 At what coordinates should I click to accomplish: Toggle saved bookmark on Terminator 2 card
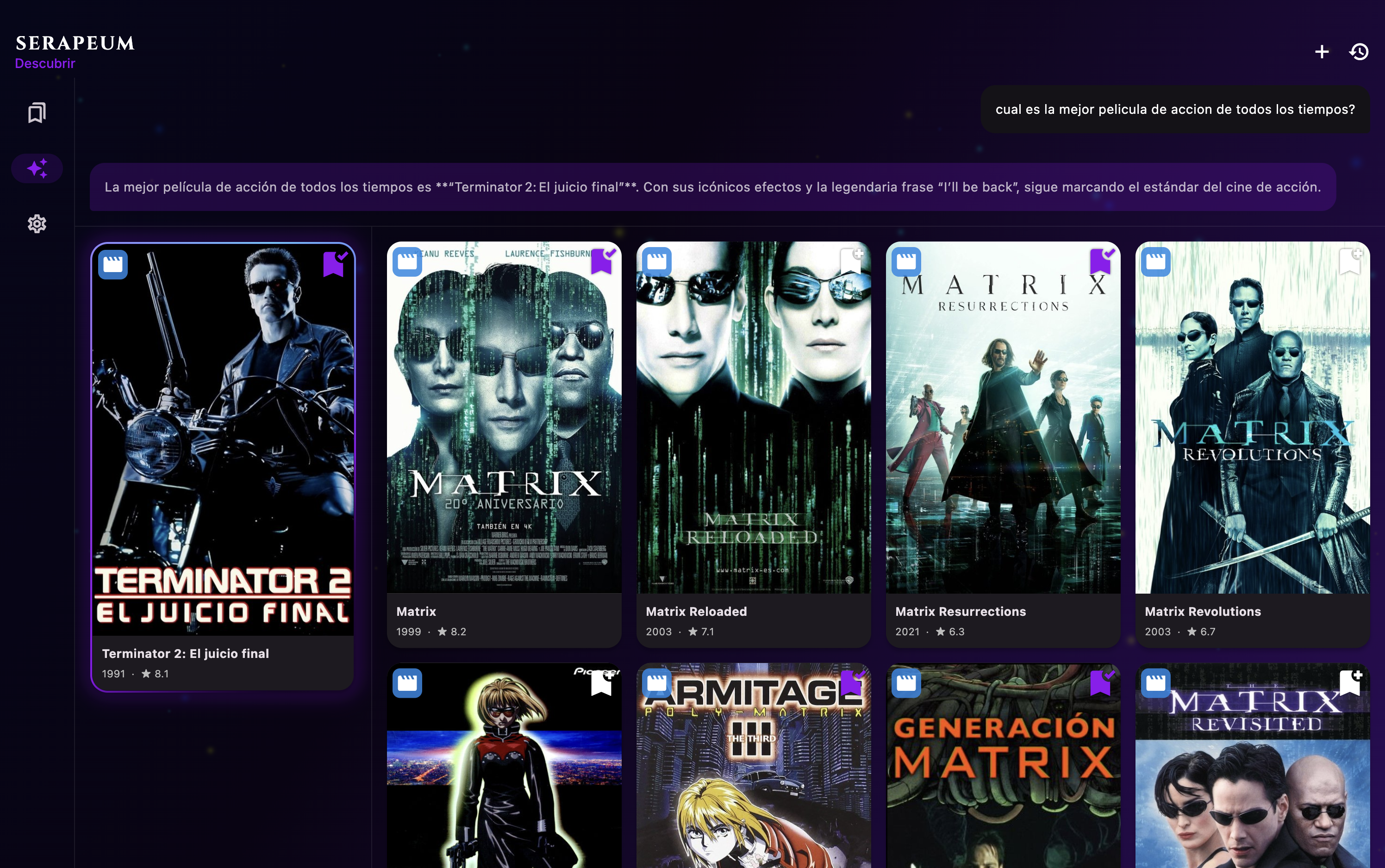point(335,264)
